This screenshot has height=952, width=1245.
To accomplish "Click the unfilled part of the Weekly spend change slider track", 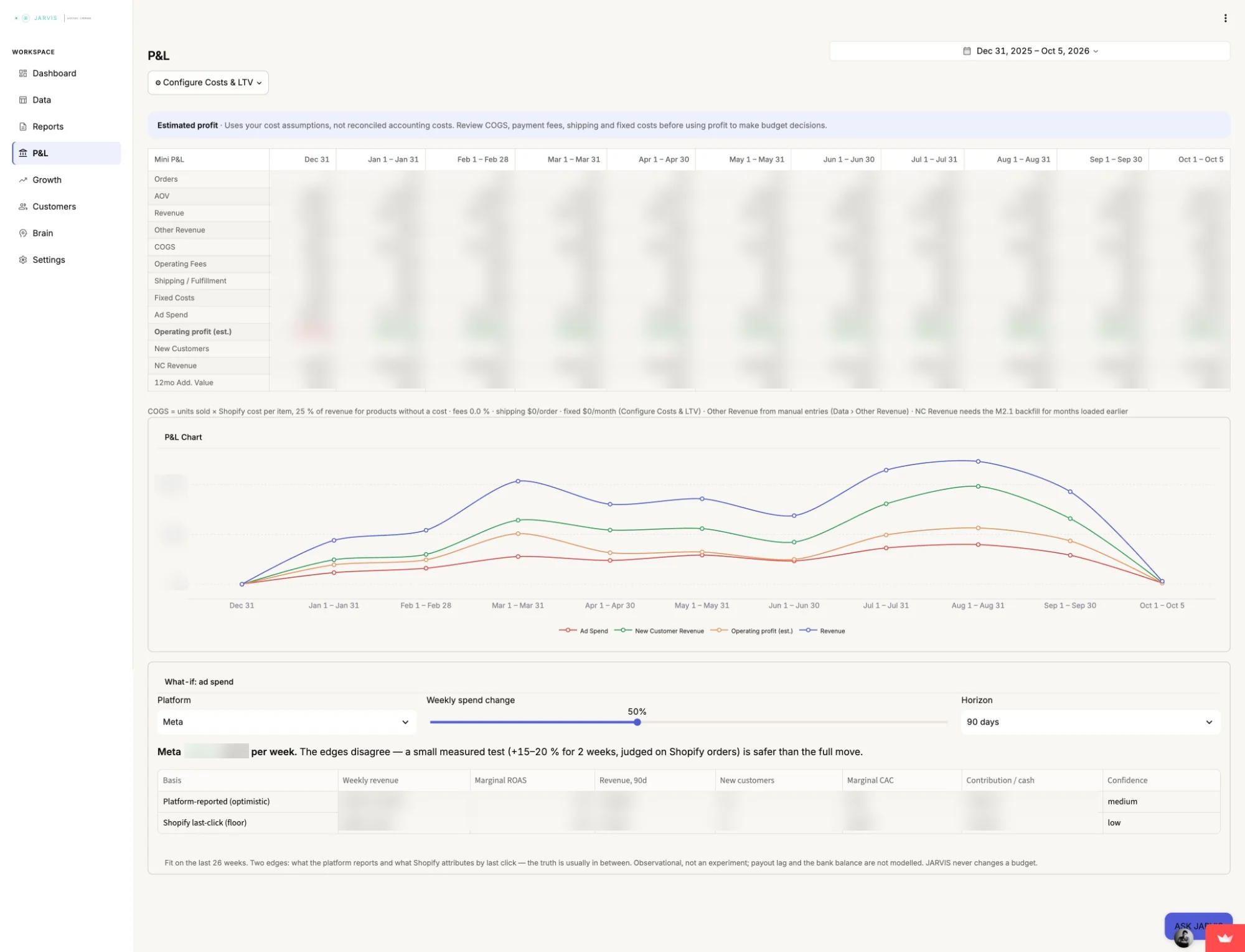I will click(794, 723).
